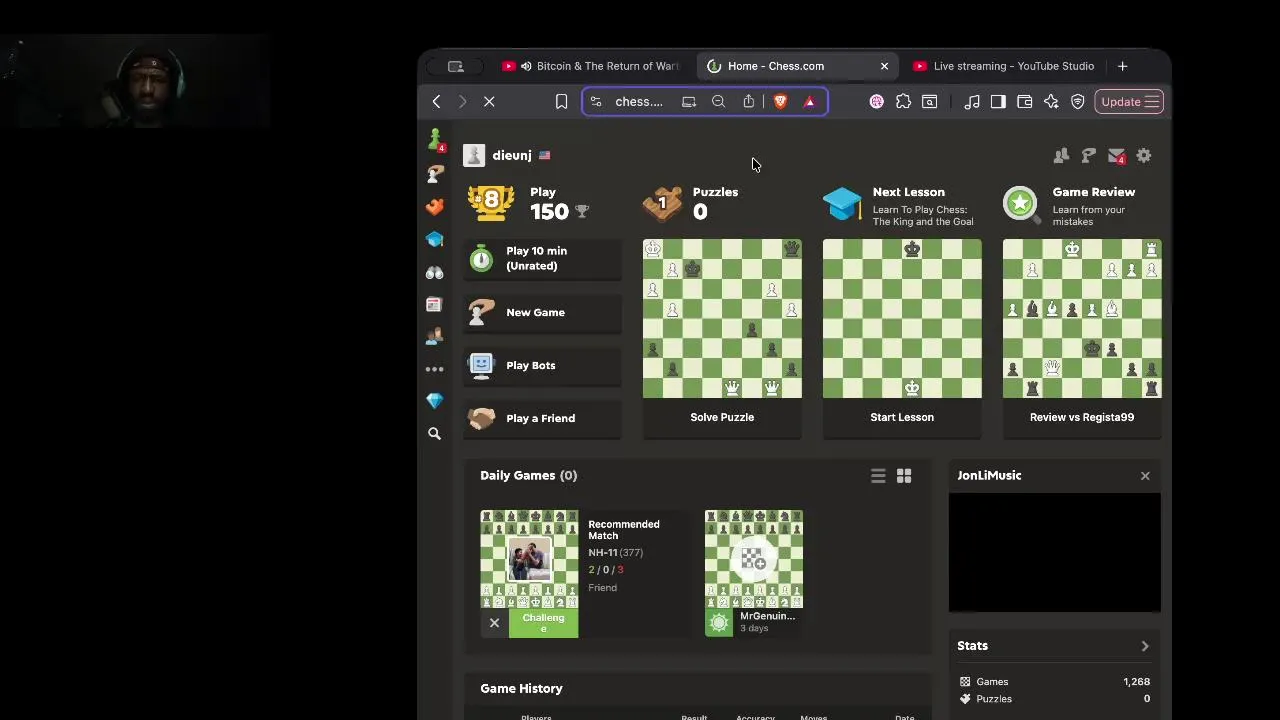The width and height of the screenshot is (1280, 720).
Task: Toggle the browser sidebar panel icon
Action: pos(998,101)
